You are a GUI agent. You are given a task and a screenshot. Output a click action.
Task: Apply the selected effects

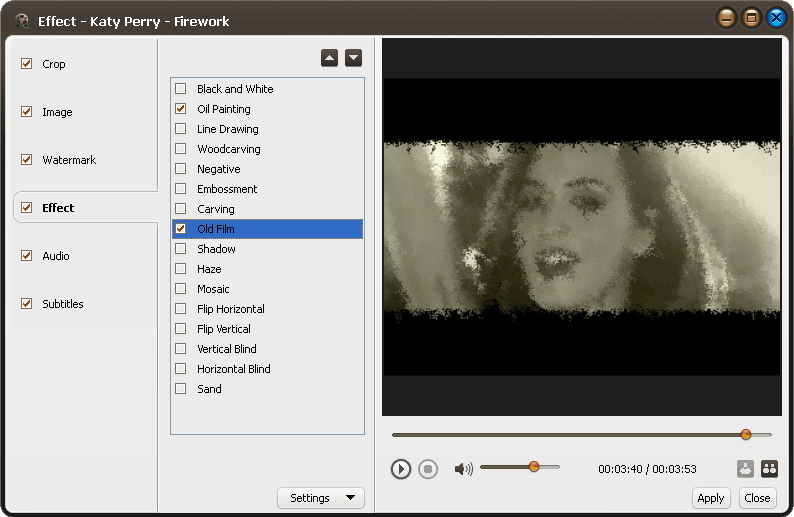click(711, 498)
